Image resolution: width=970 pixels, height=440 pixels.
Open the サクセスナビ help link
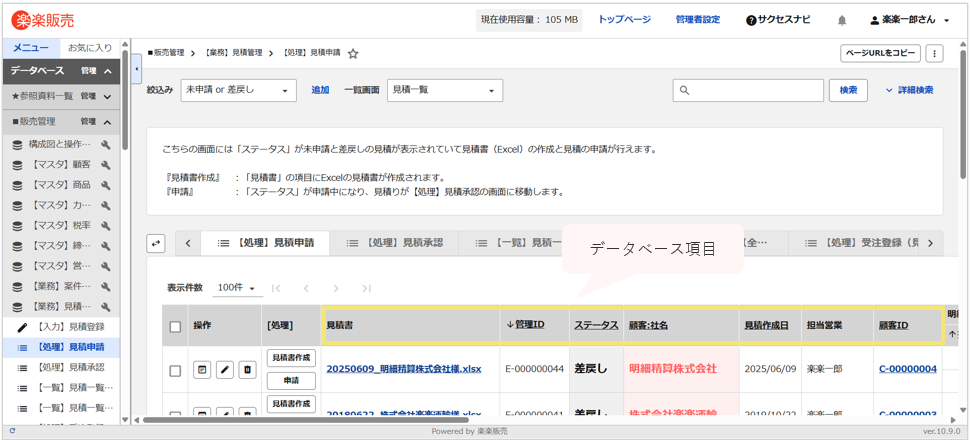pos(778,20)
